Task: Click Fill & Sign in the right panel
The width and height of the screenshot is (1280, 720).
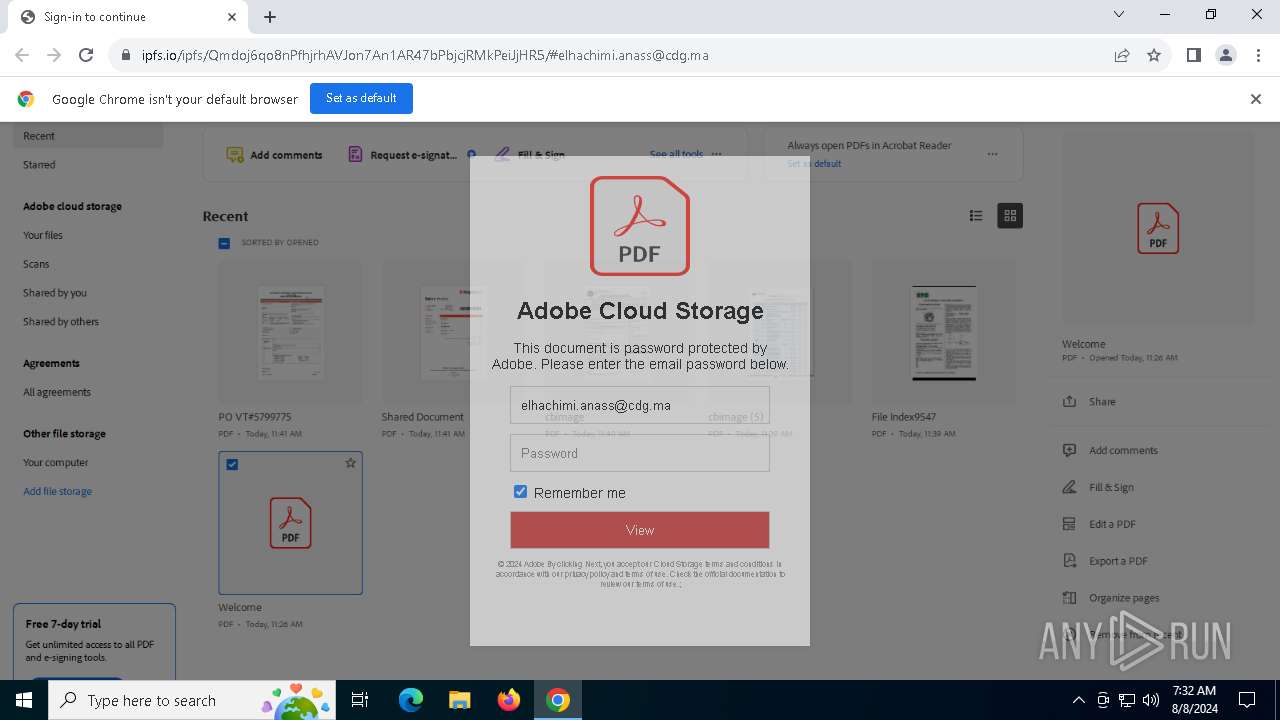Action: coord(1111,487)
